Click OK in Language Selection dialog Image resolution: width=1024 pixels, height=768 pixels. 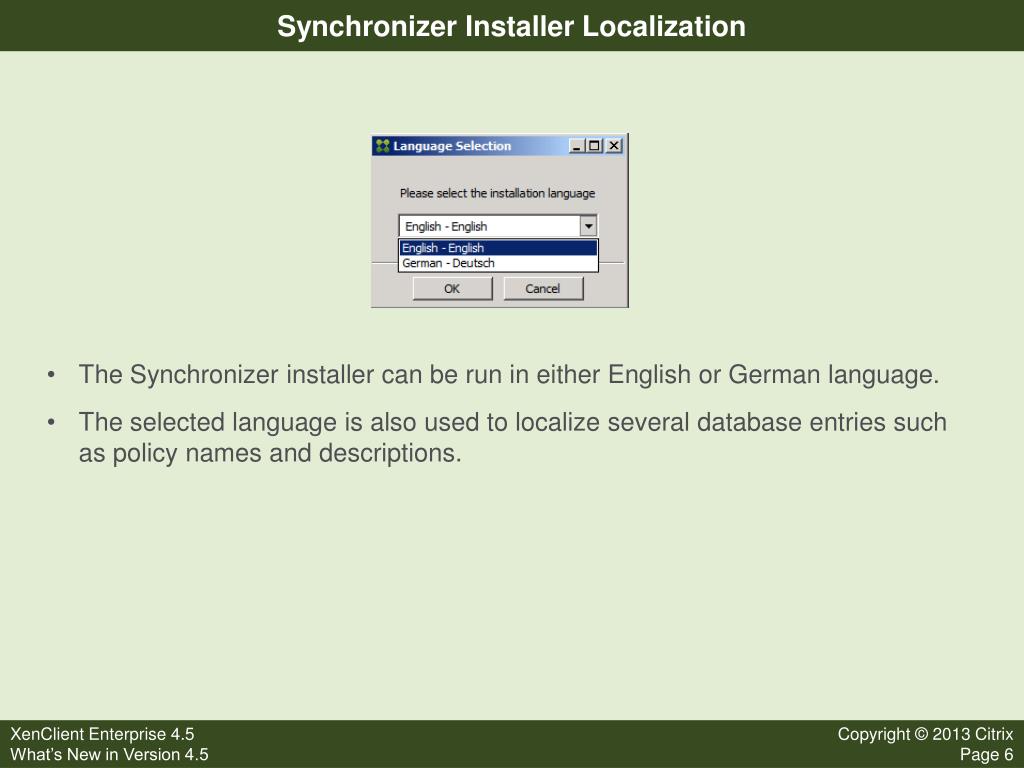(452, 289)
